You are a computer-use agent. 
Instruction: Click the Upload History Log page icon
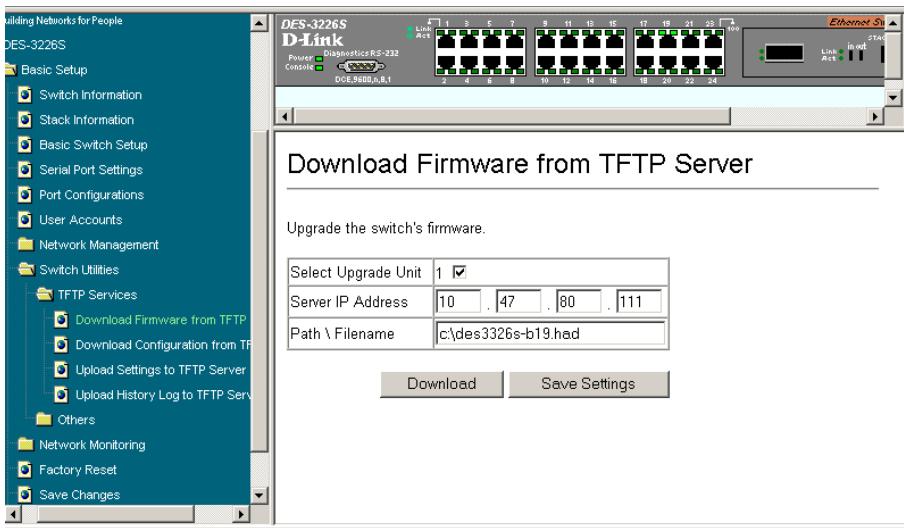click(61, 394)
